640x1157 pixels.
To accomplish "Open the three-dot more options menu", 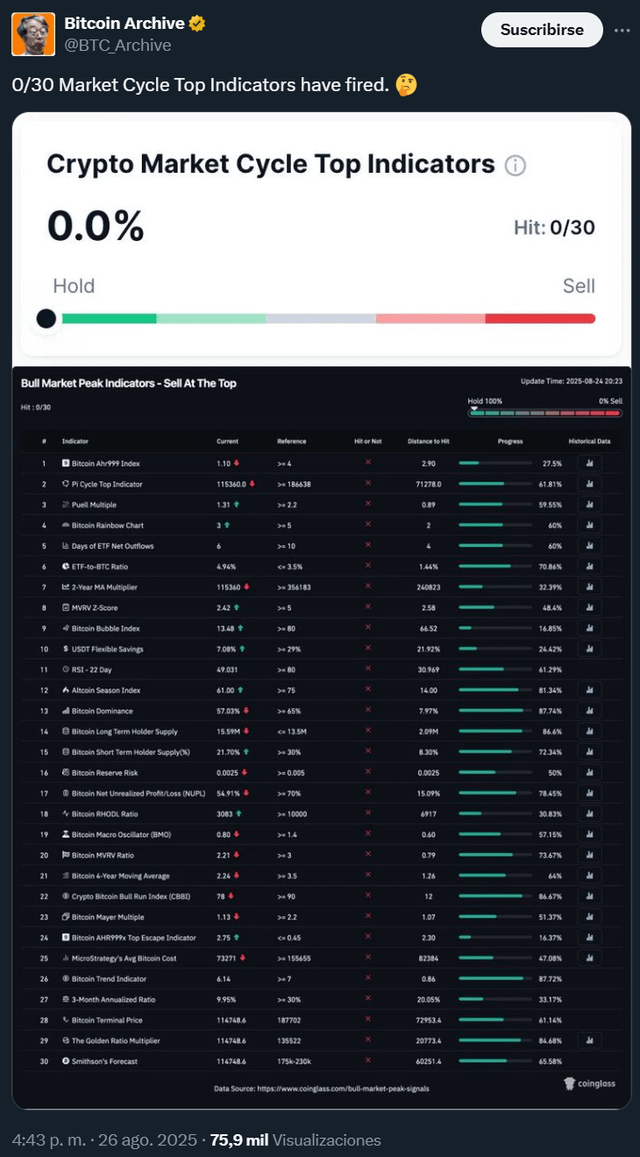I will tap(622, 30).
